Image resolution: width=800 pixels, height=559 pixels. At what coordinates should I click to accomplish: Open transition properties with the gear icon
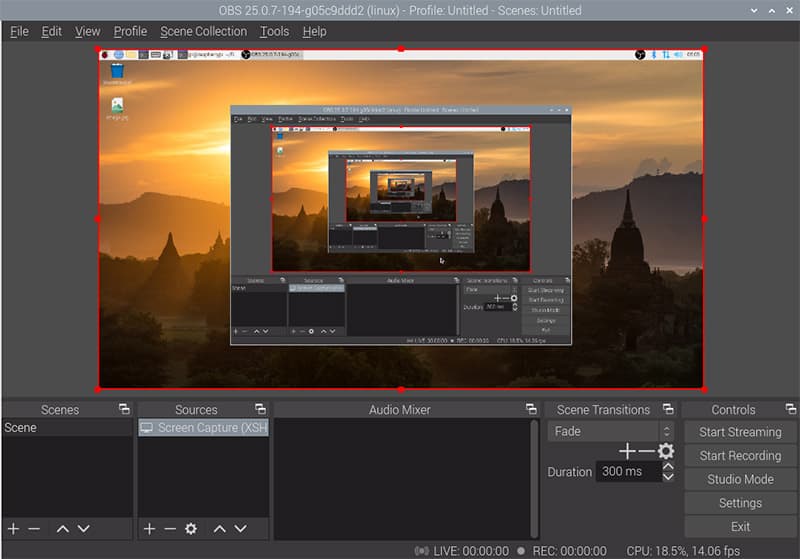666,451
